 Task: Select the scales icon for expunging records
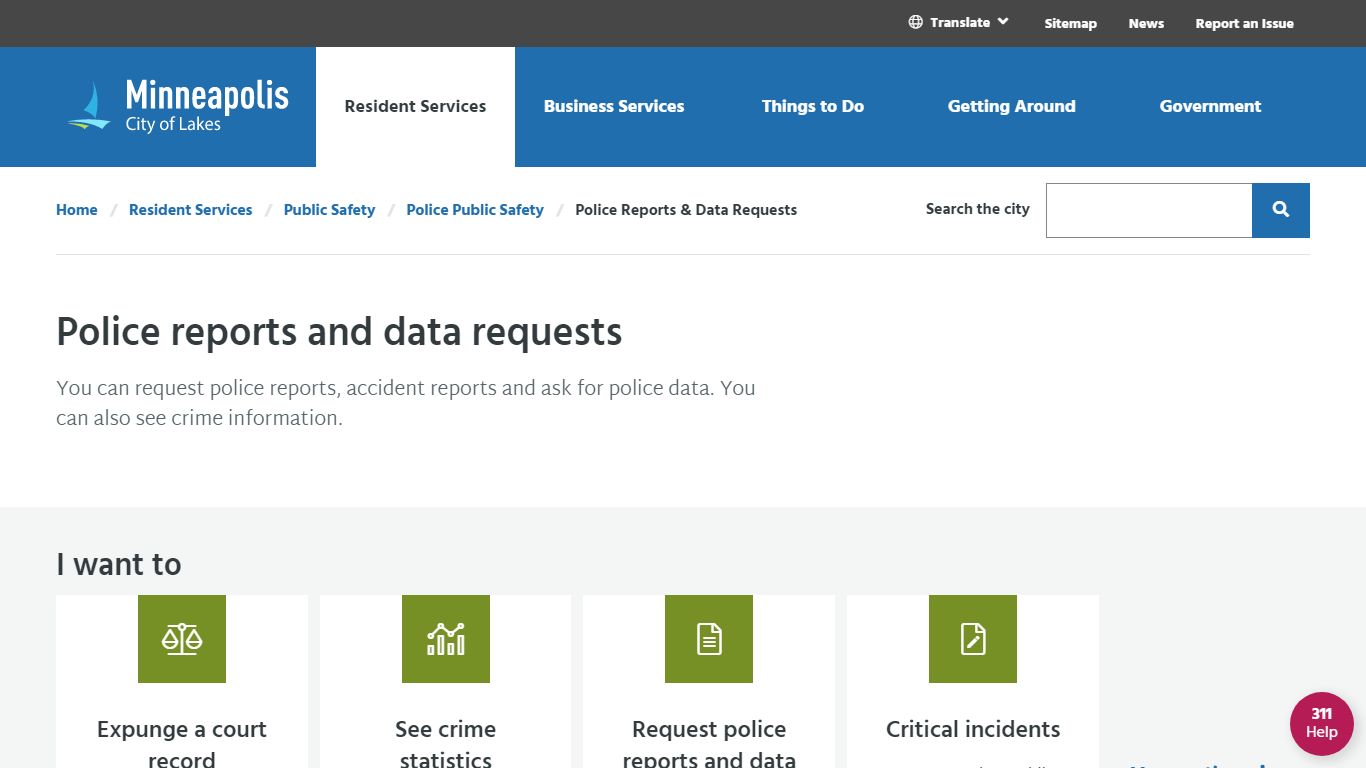(x=182, y=639)
